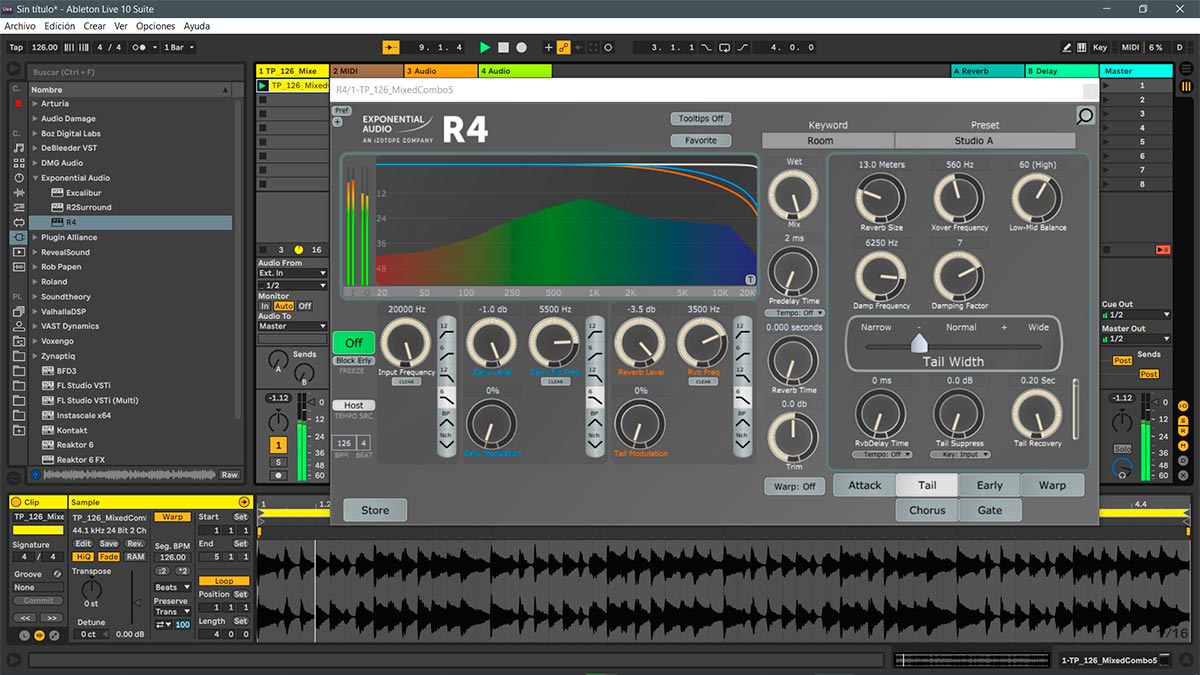1200x675 pixels.
Task: Open the Archivo menu
Action: click(20, 26)
